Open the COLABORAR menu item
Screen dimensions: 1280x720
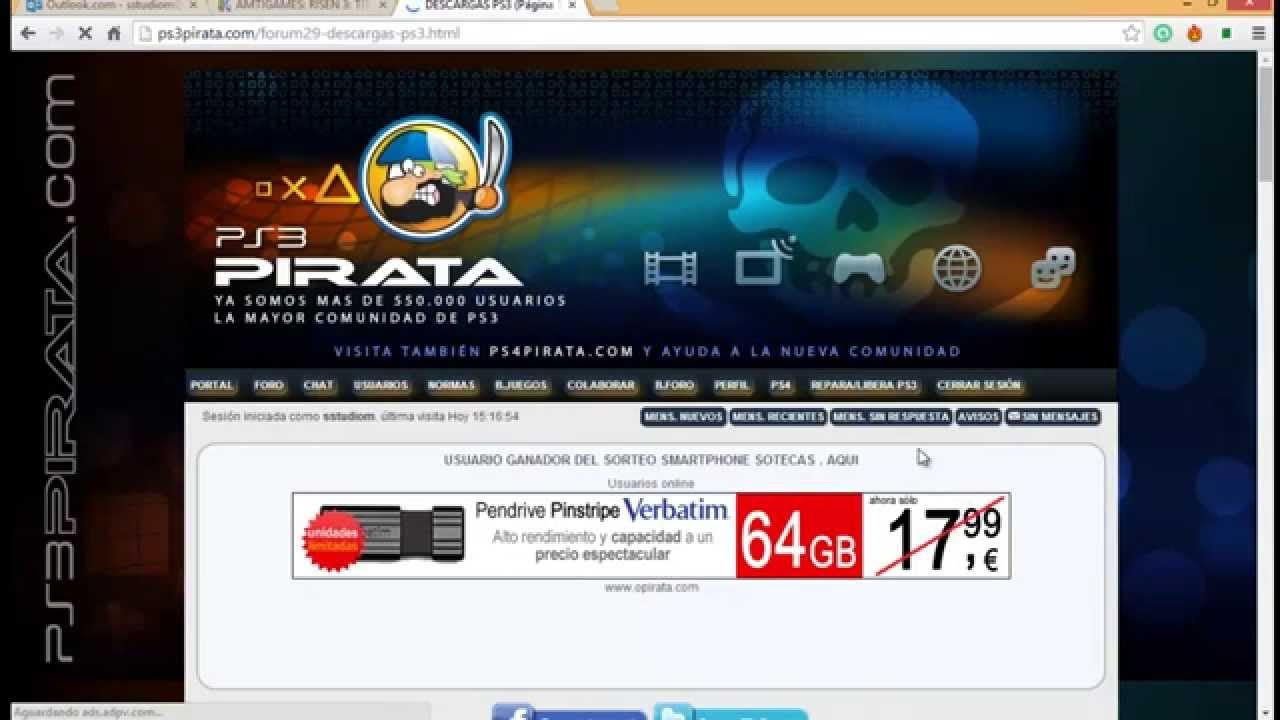[x=601, y=385]
